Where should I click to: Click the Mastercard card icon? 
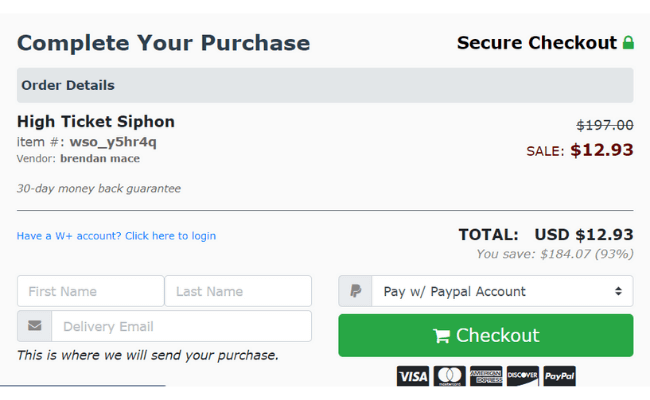coord(449,376)
